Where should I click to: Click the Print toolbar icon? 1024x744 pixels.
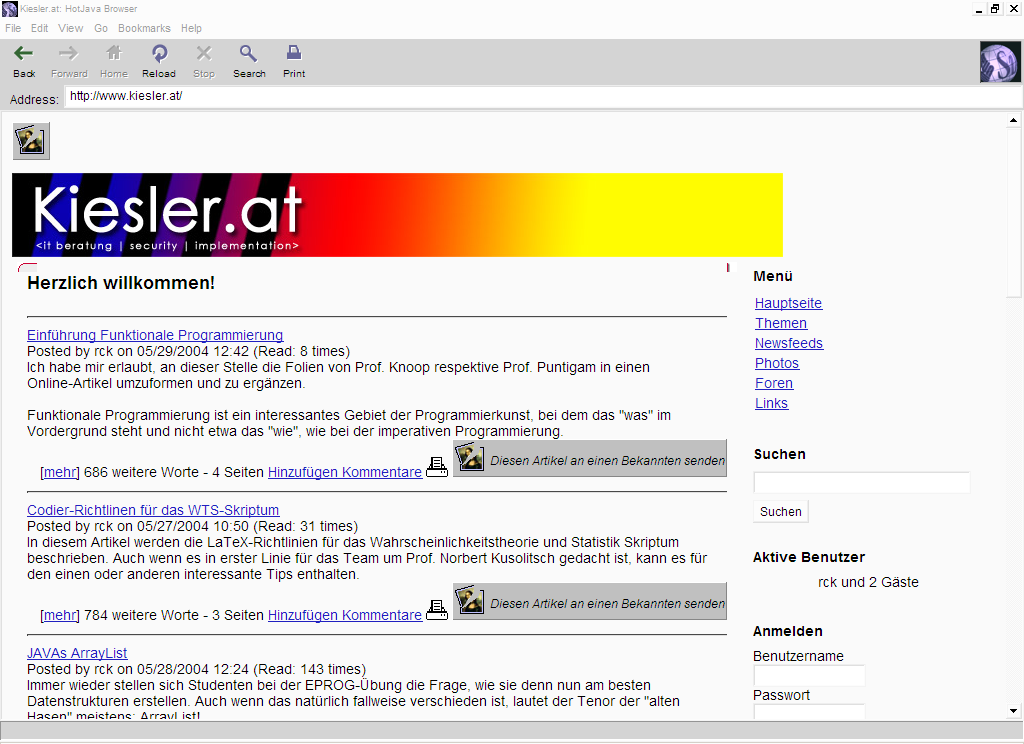pos(294,54)
